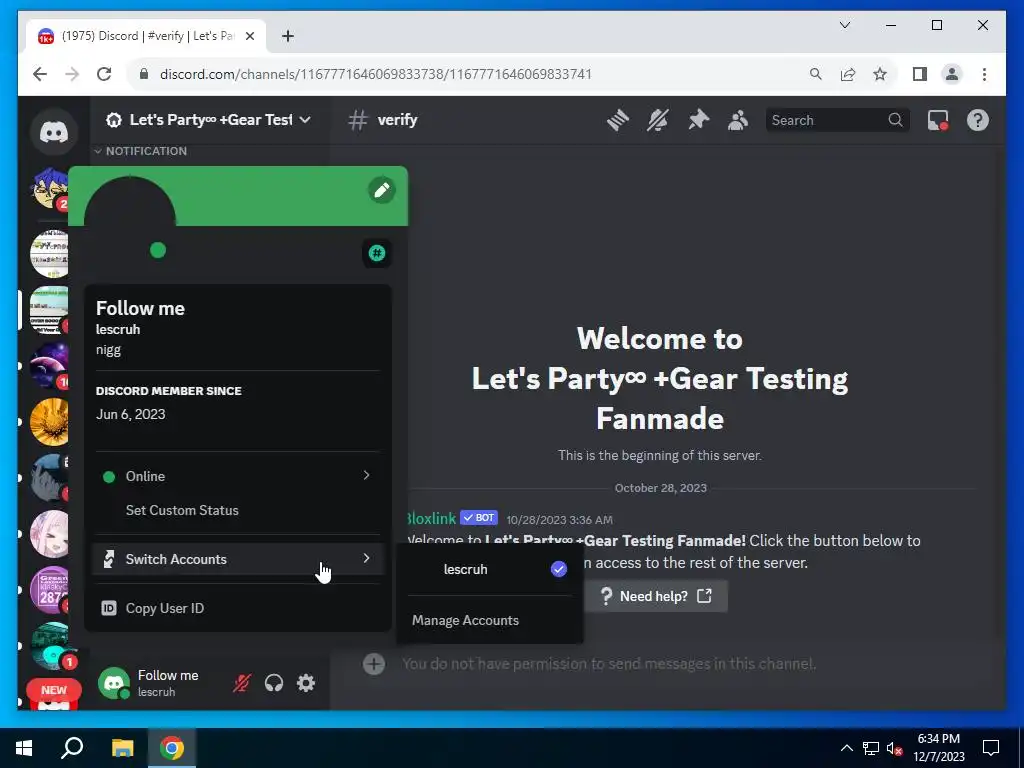Click the pencil edit profile icon
This screenshot has height=768, width=1024.
click(381, 190)
